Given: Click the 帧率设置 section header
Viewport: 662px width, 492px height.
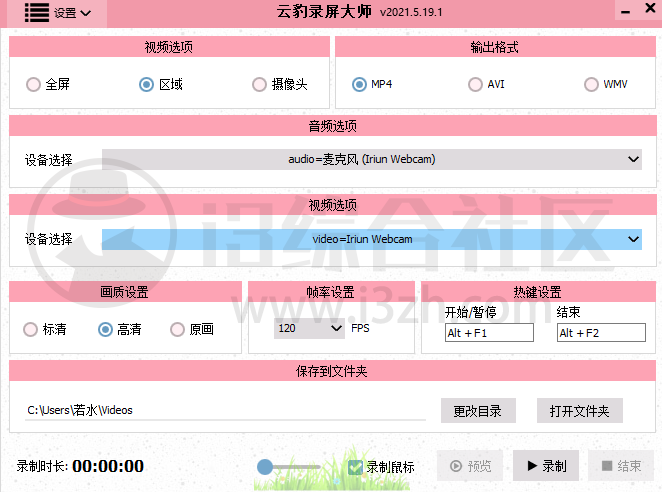Looking at the screenshot, I should [x=331, y=292].
